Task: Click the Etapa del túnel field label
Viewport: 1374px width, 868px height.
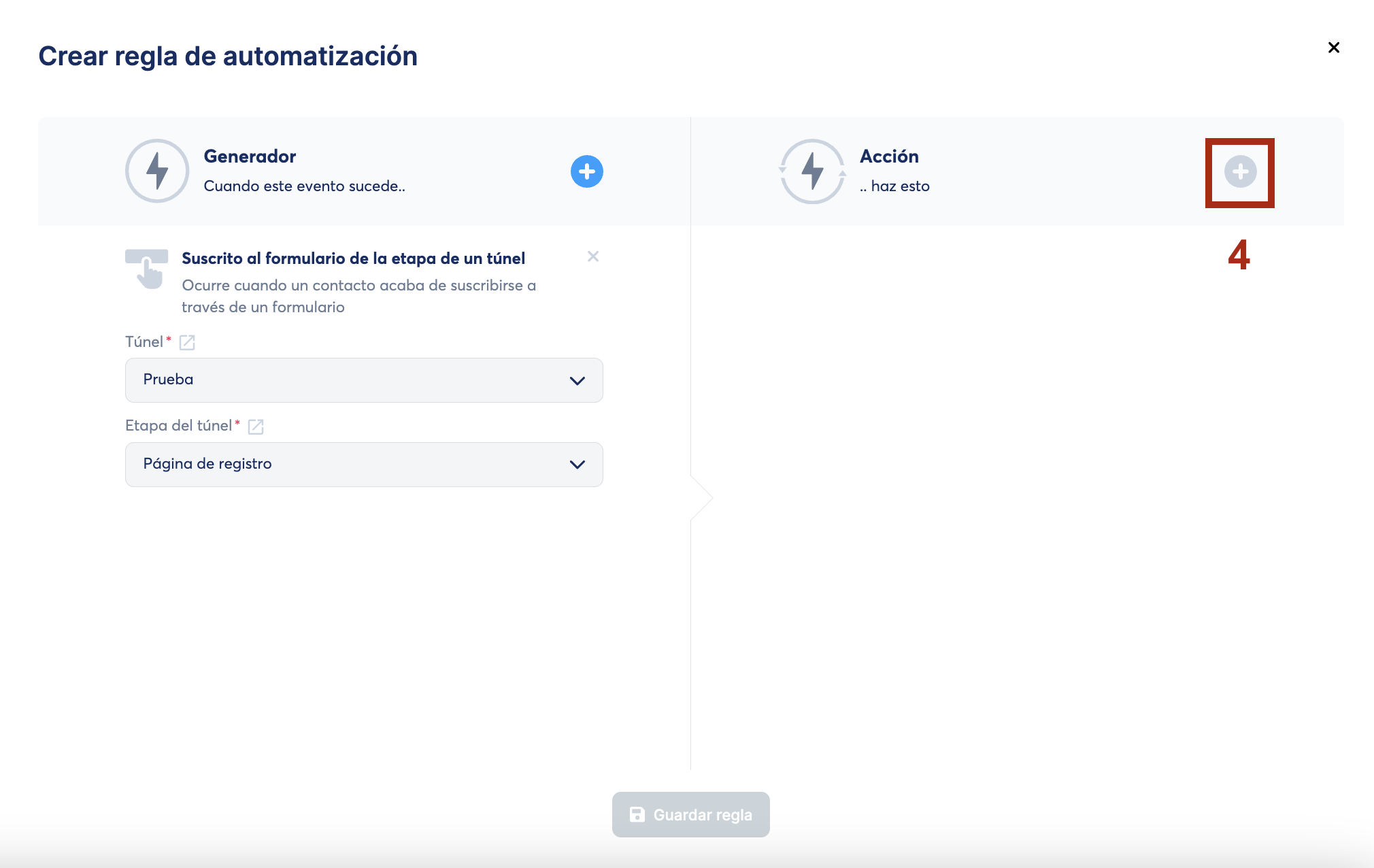Action: tap(178, 426)
